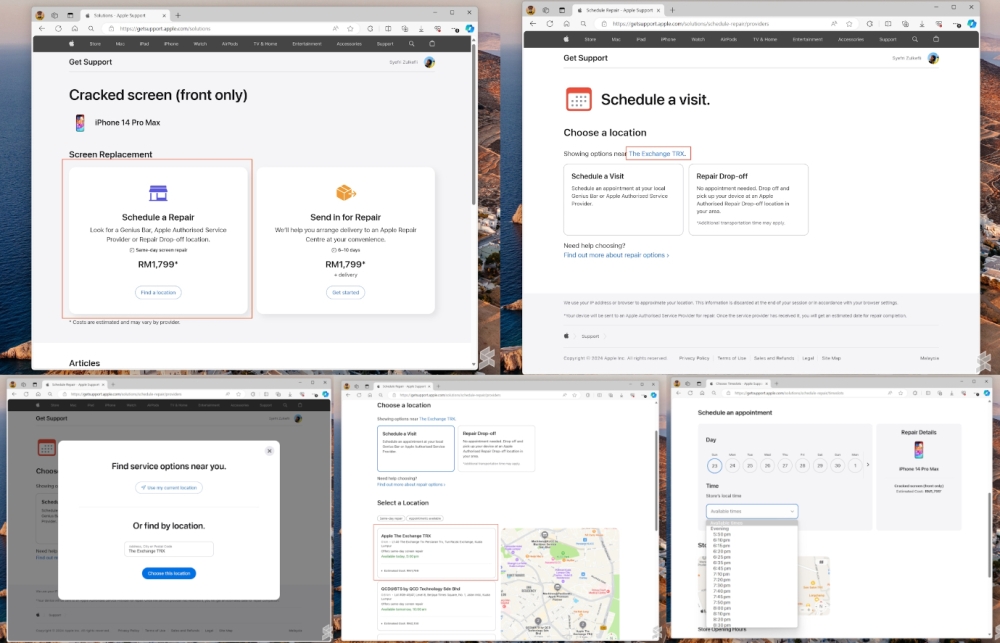This screenshot has width=1000, height=643.
Task: Click the address field containing The Exchange TRX
Action: click(169, 549)
